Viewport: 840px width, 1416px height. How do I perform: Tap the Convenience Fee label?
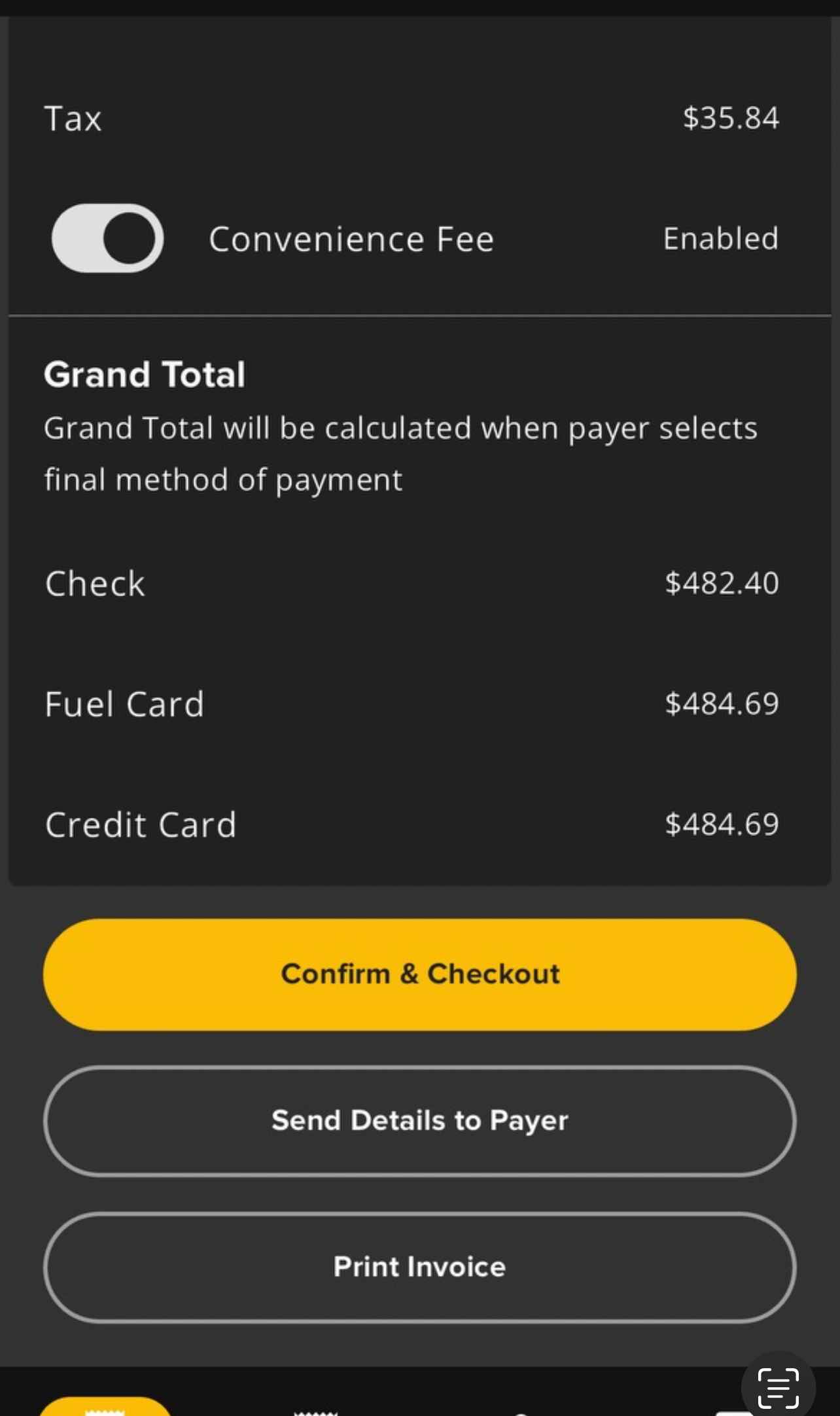click(351, 239)
